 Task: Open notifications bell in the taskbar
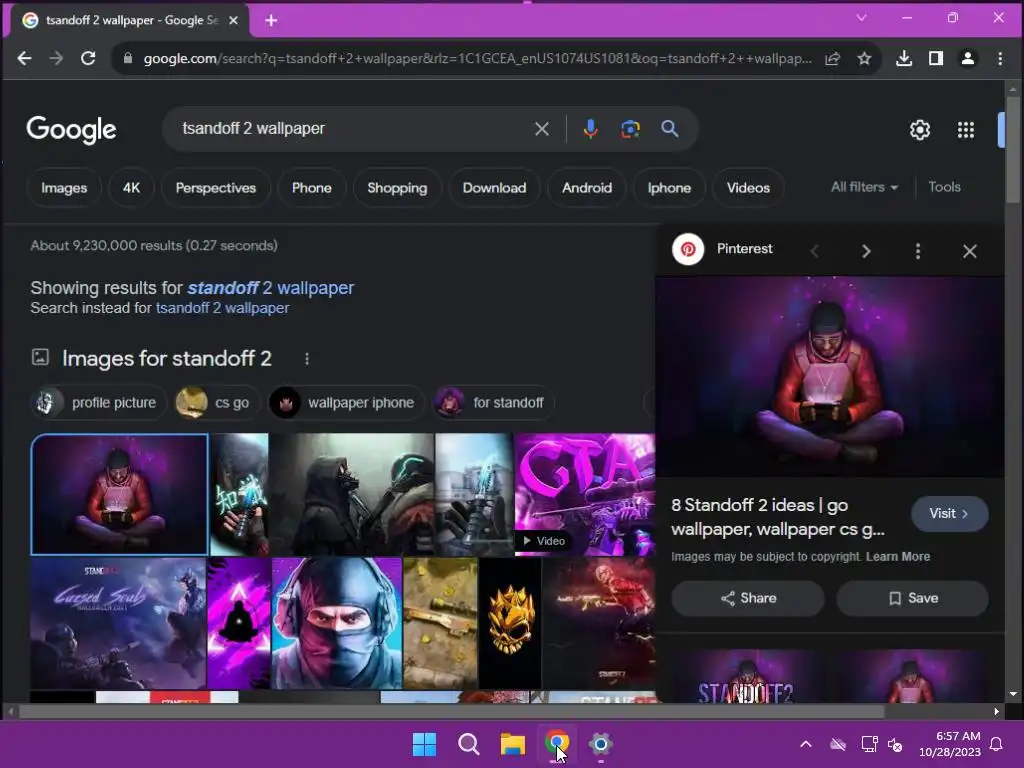[x=997, y=744]
